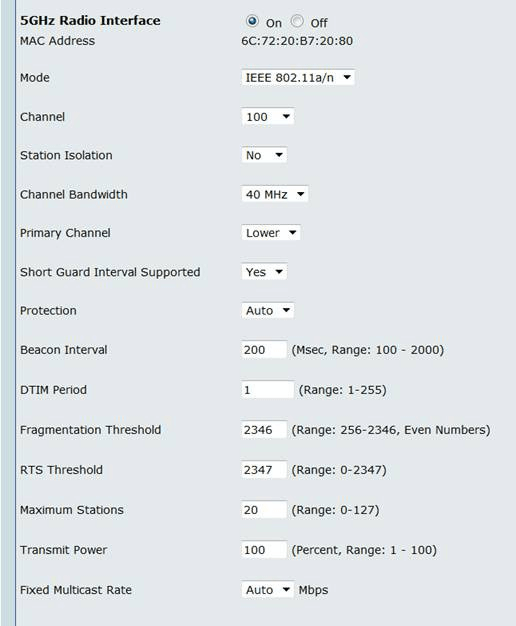Screen dimensions: 516x626
Task: Select the On radio button for 5GHz Radio
Action: [x=252, y=21]
